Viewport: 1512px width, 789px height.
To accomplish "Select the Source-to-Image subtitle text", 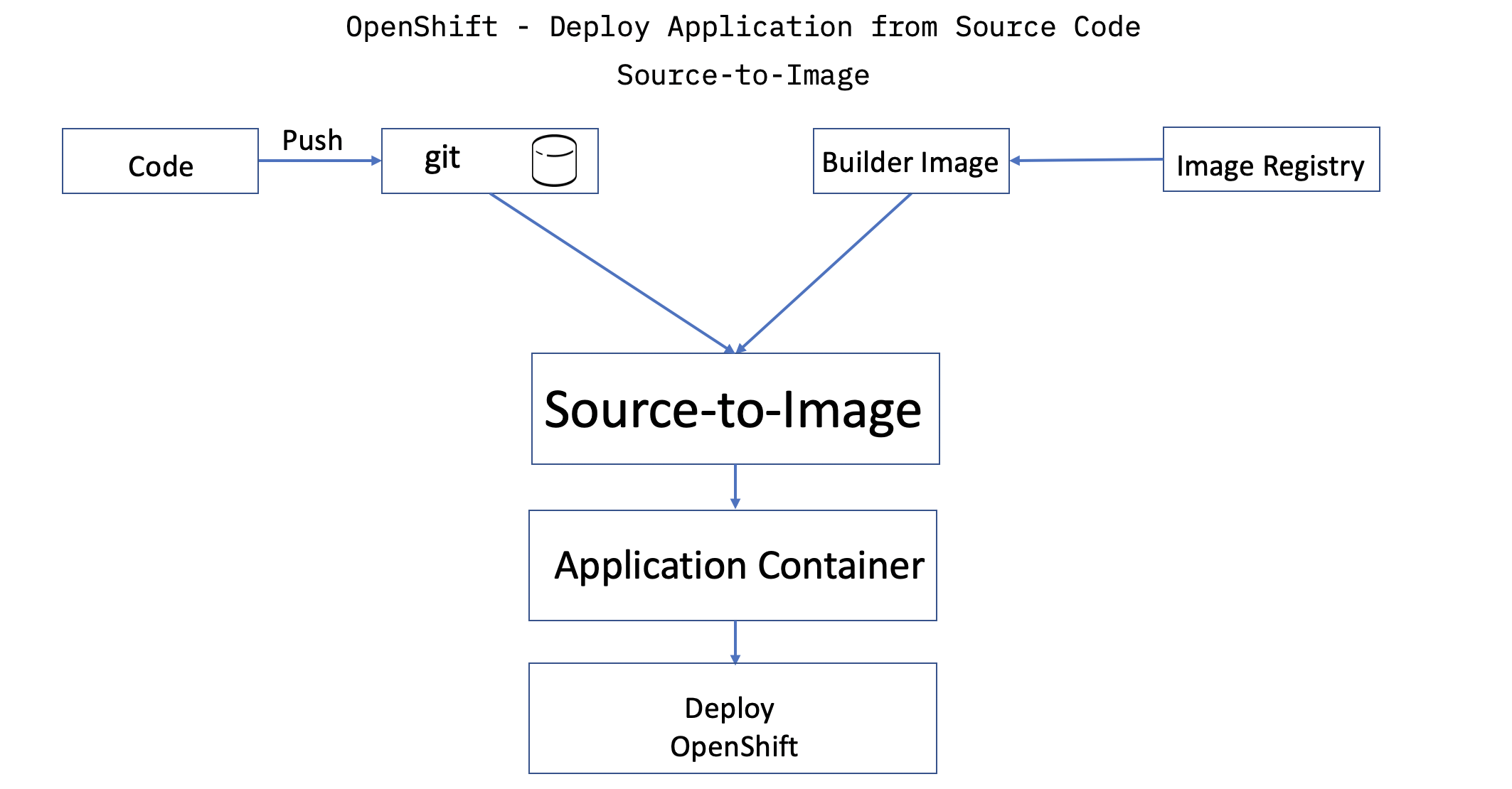I will tap(742, 75).
